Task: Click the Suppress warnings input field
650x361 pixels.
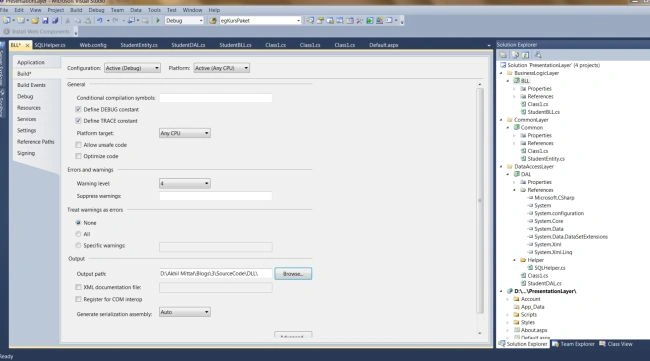Action: 216,196
